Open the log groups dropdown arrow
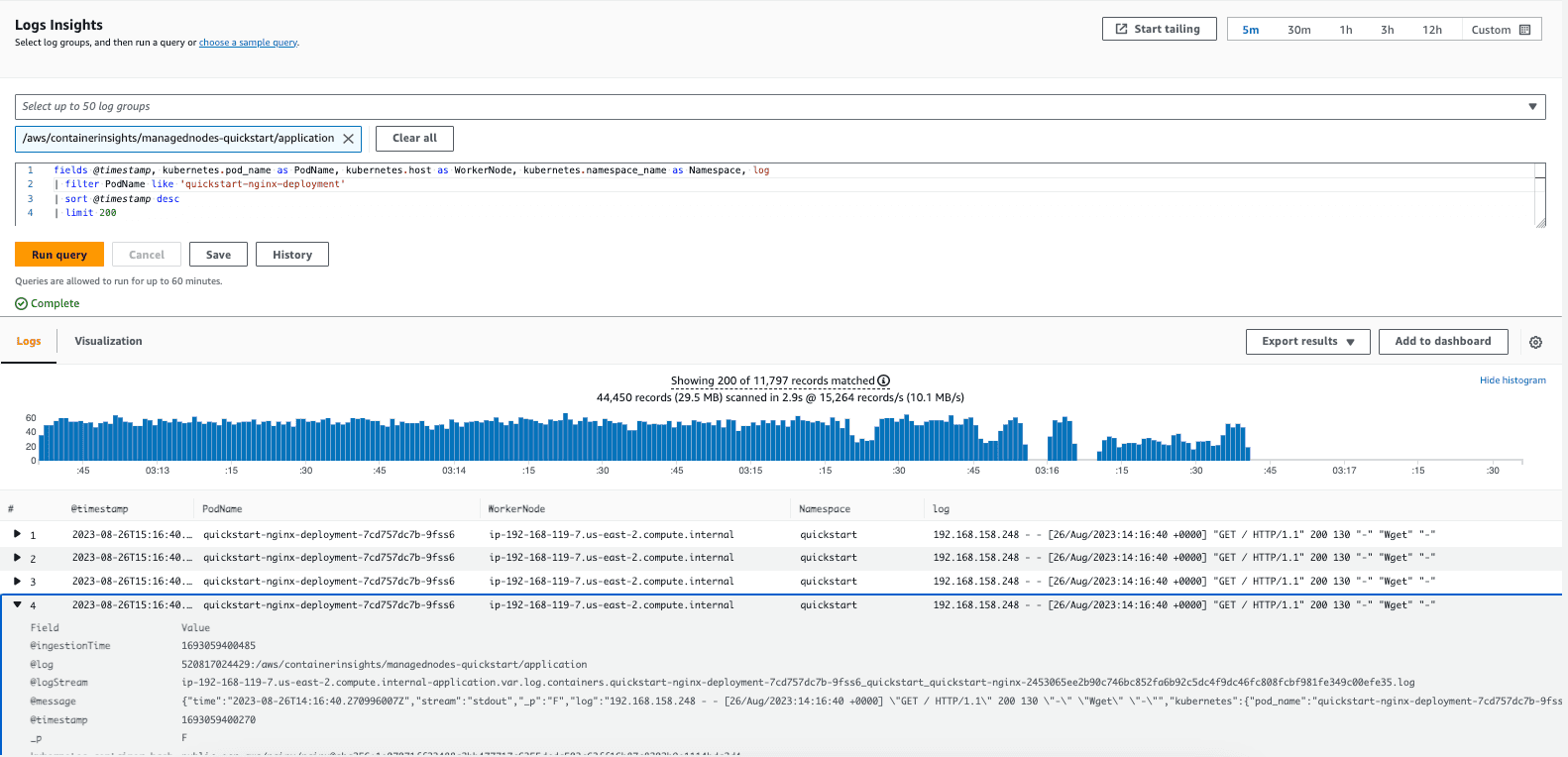The image size is (1568, 757). point(1532,106)
